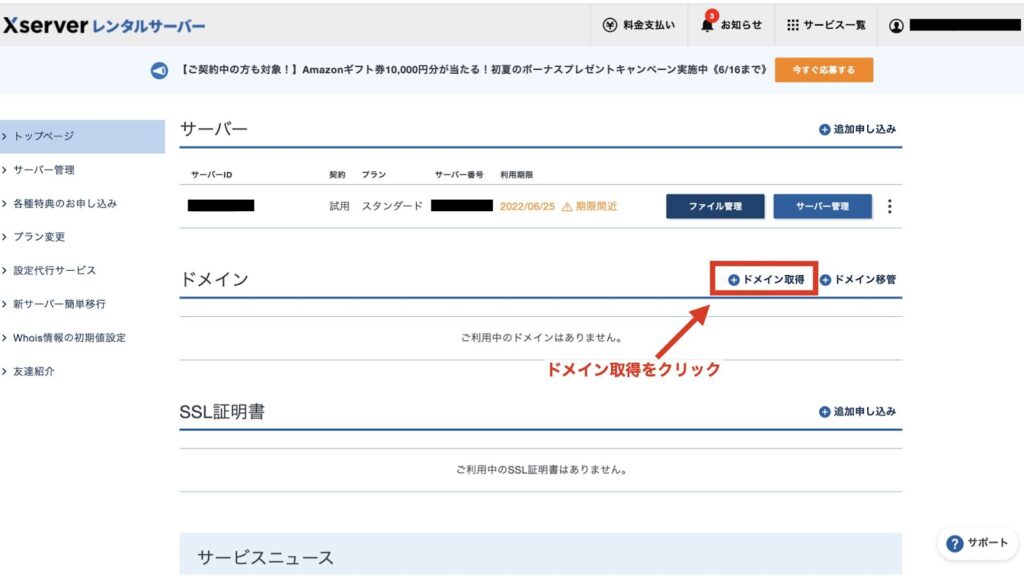Viewport: 1024px width, 576px height.
Task: Expand the chevron beside 友達紹介
Action: 4,371
